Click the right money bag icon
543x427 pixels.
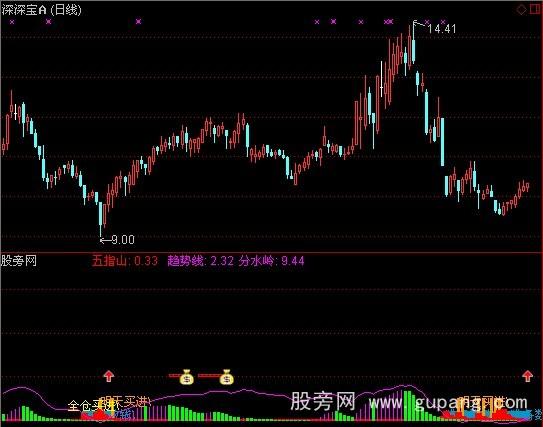coord(226,377)
